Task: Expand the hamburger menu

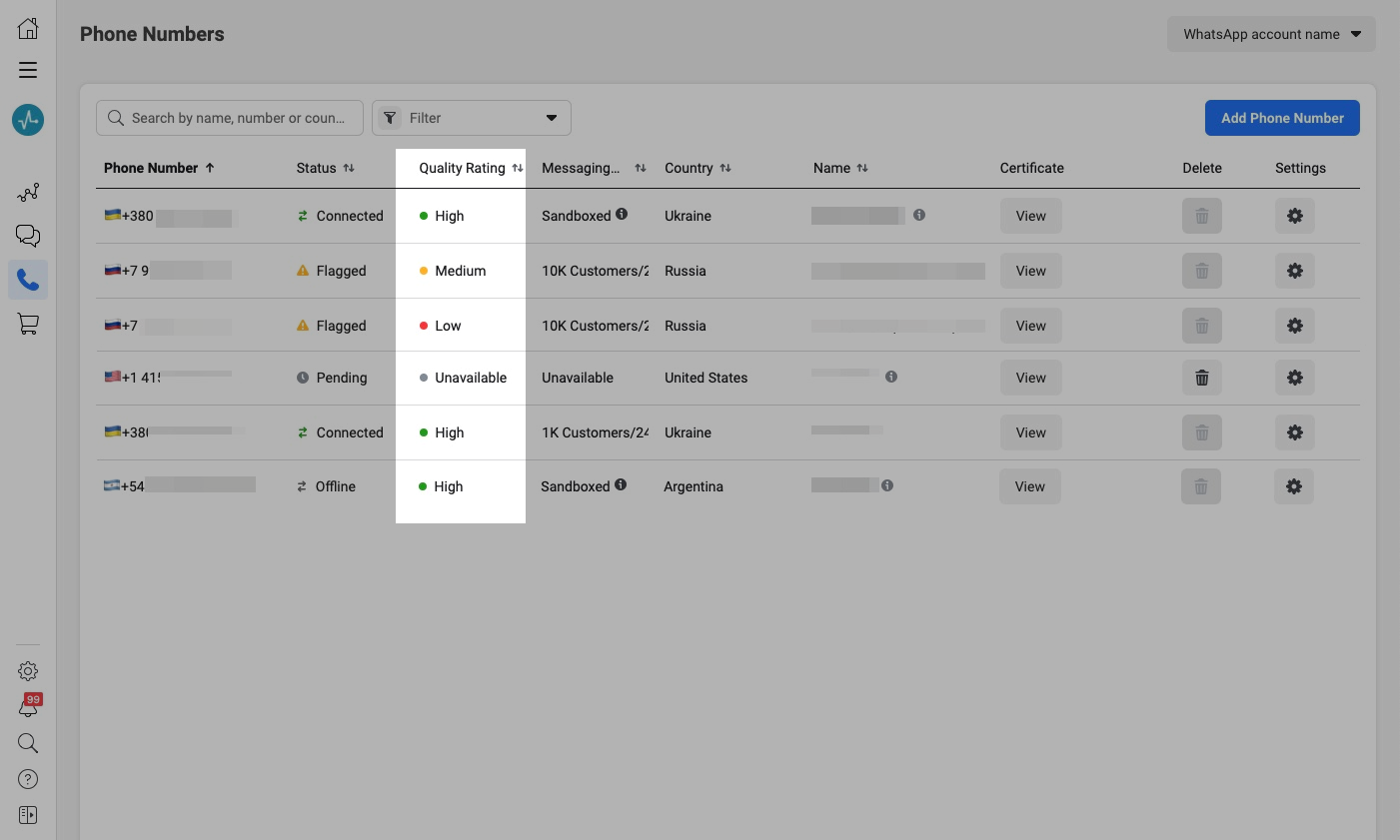Action: pos(28,70)
